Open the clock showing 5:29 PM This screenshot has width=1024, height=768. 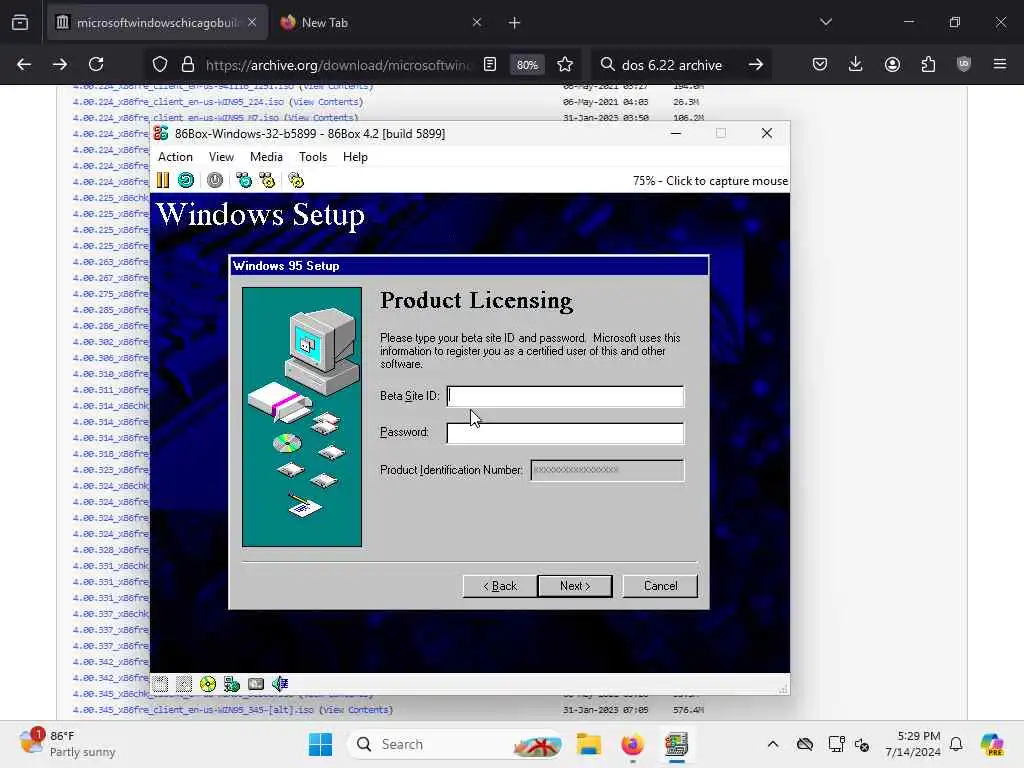click(x=913, y=744)
